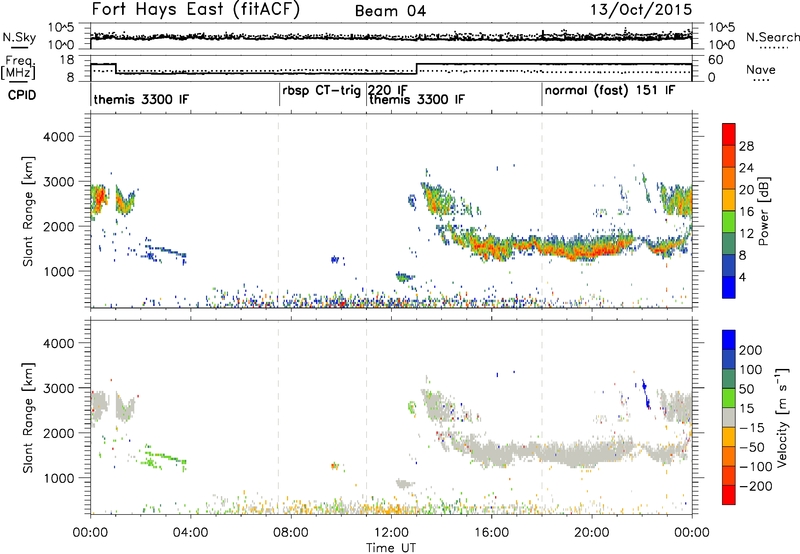
Task: Click the '08:00' time axis tick label
Action: click(291, 533)
